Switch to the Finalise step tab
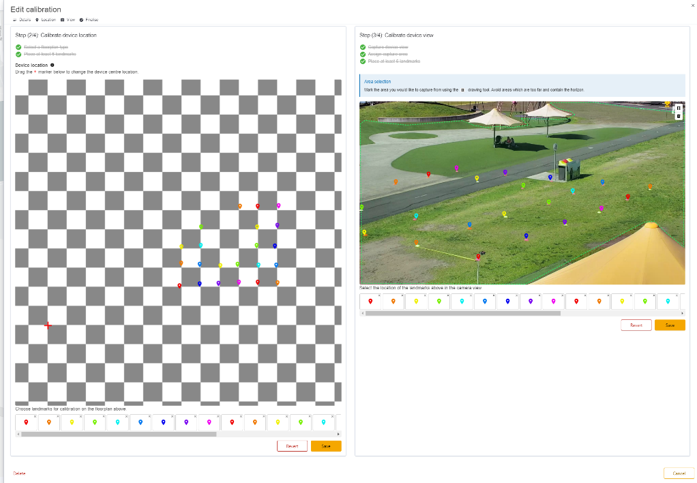This screenshot has height=483, width=697. (89, 20)
